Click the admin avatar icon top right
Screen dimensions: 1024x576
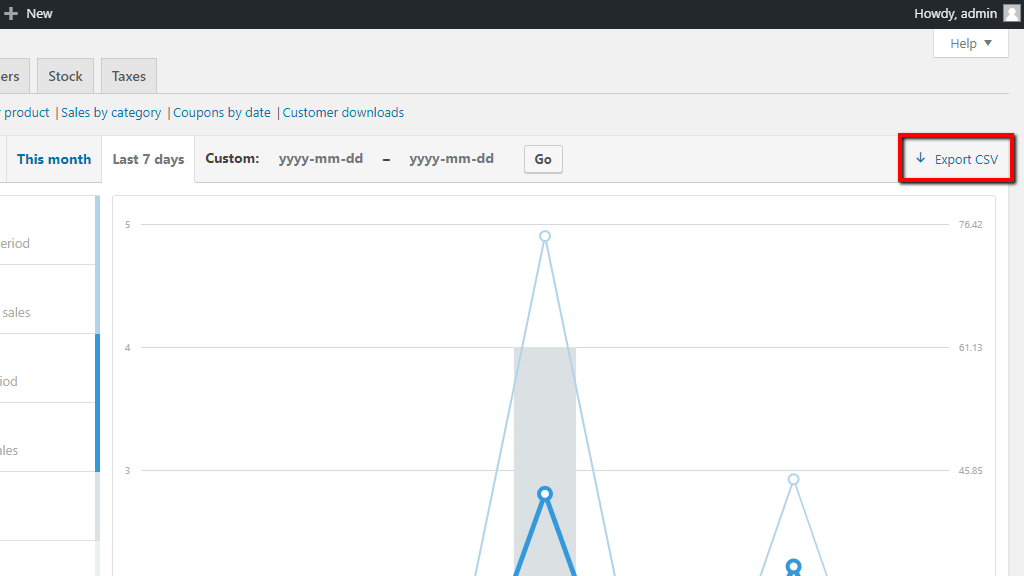(x=1010, y=13)
